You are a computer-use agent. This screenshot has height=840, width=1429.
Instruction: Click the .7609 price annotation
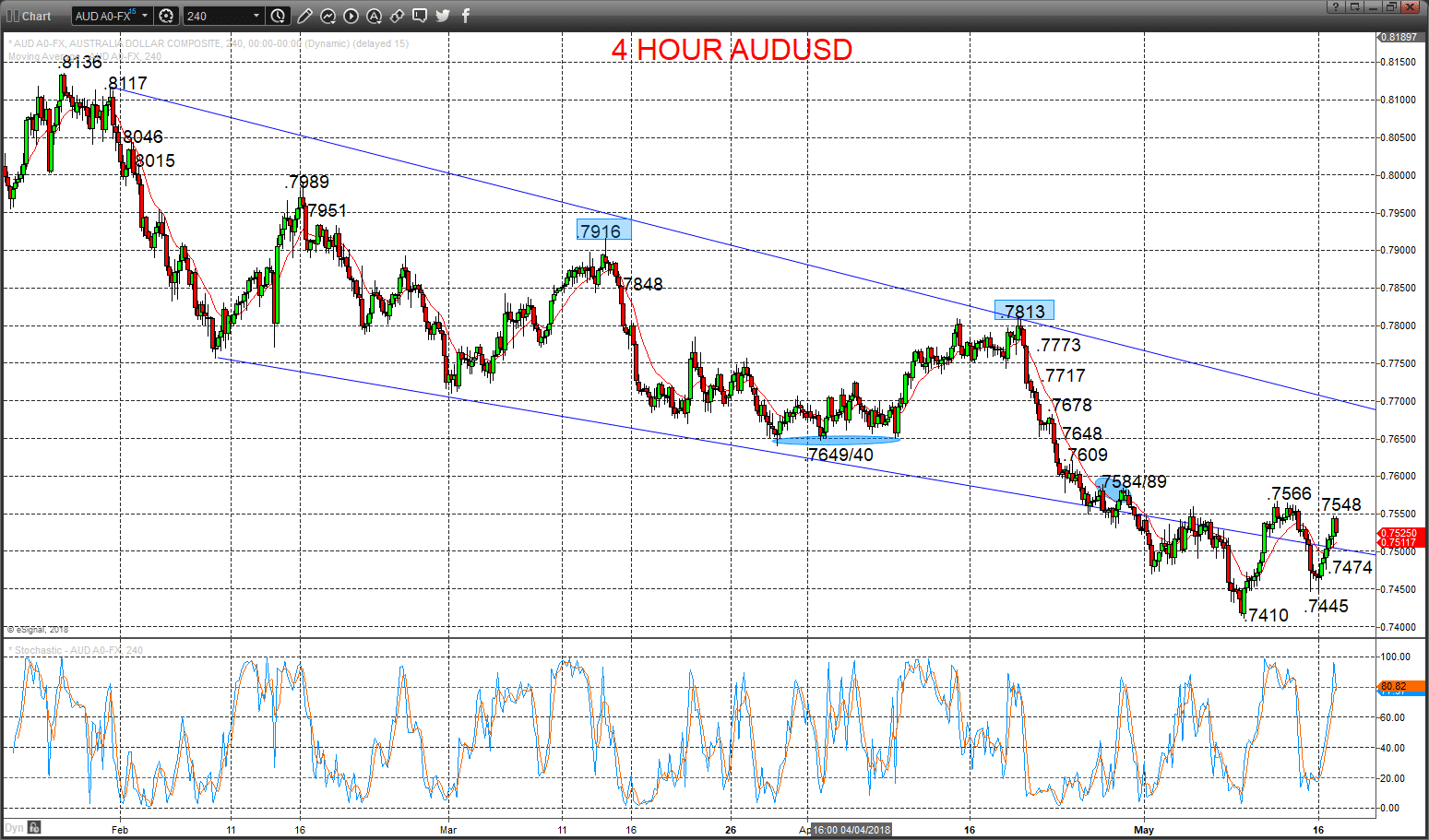(x=1086, y=455)
